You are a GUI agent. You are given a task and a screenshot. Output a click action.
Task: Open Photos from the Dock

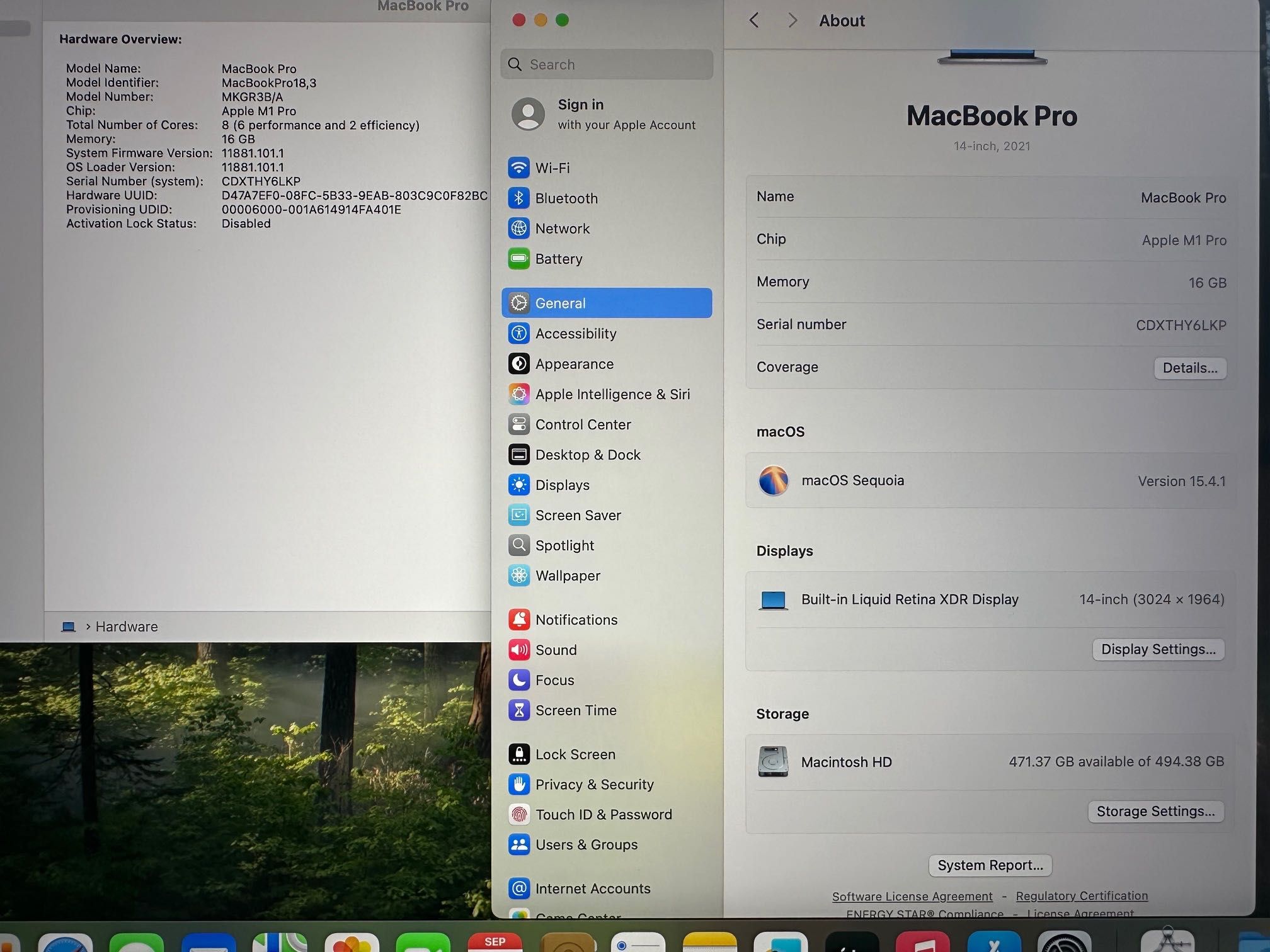(x=352, y=942)
